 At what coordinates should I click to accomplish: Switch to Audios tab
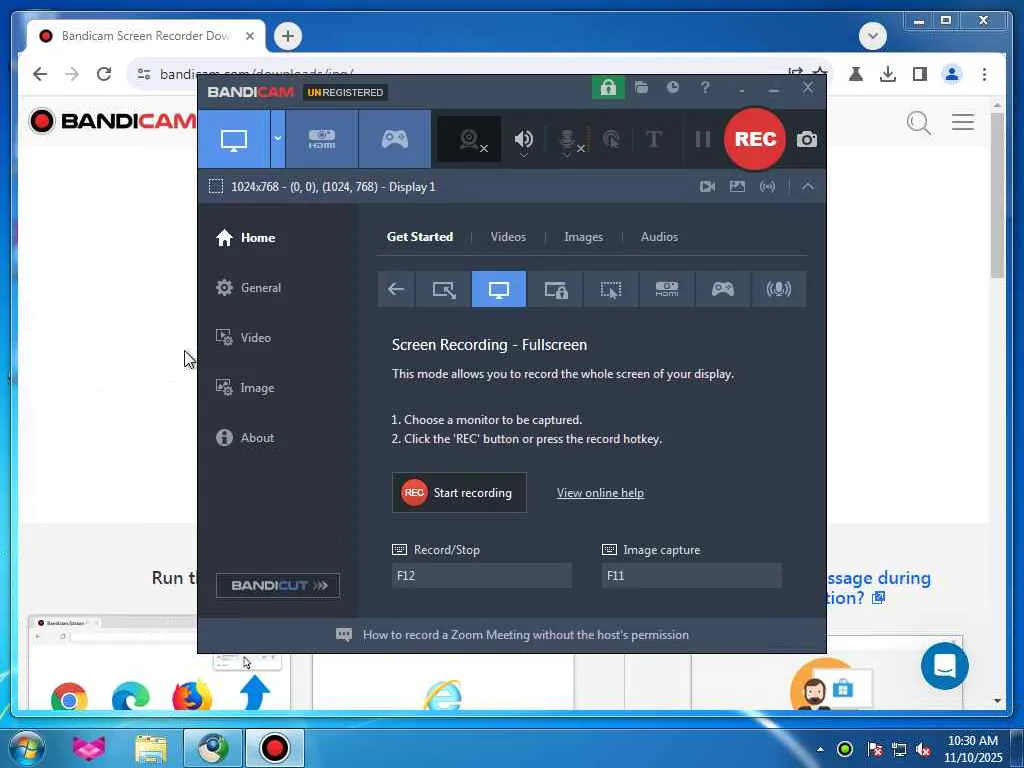pos(659,237)
